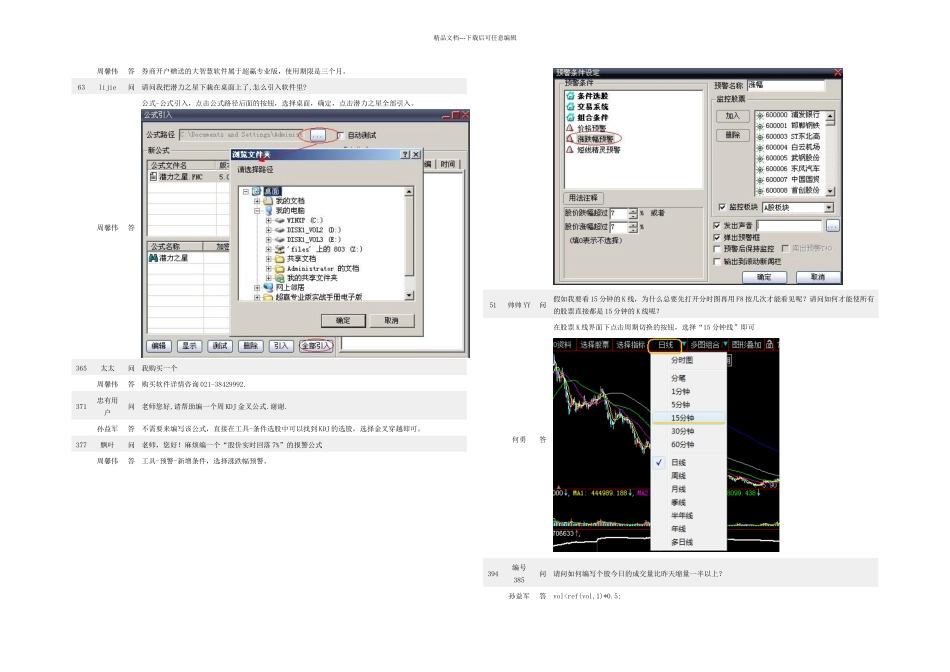The image size is (950, 672).
Task: Click the 全部引入 button
Action: 315,345
